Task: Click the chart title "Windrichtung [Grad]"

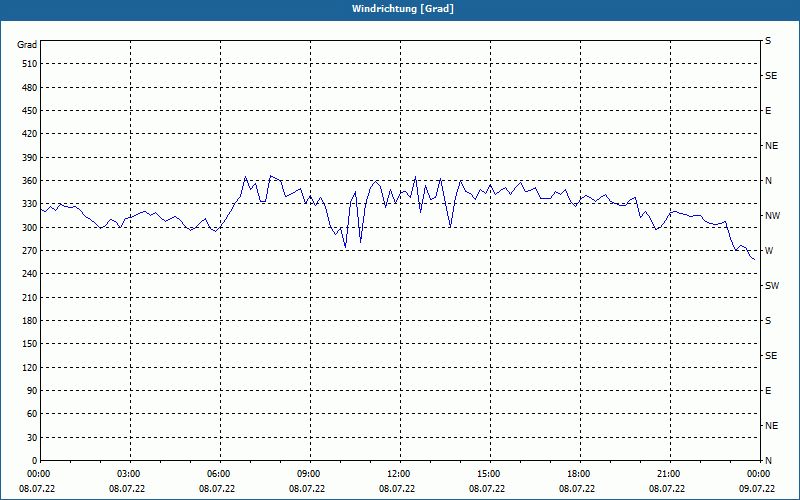Action: (403, 9)
